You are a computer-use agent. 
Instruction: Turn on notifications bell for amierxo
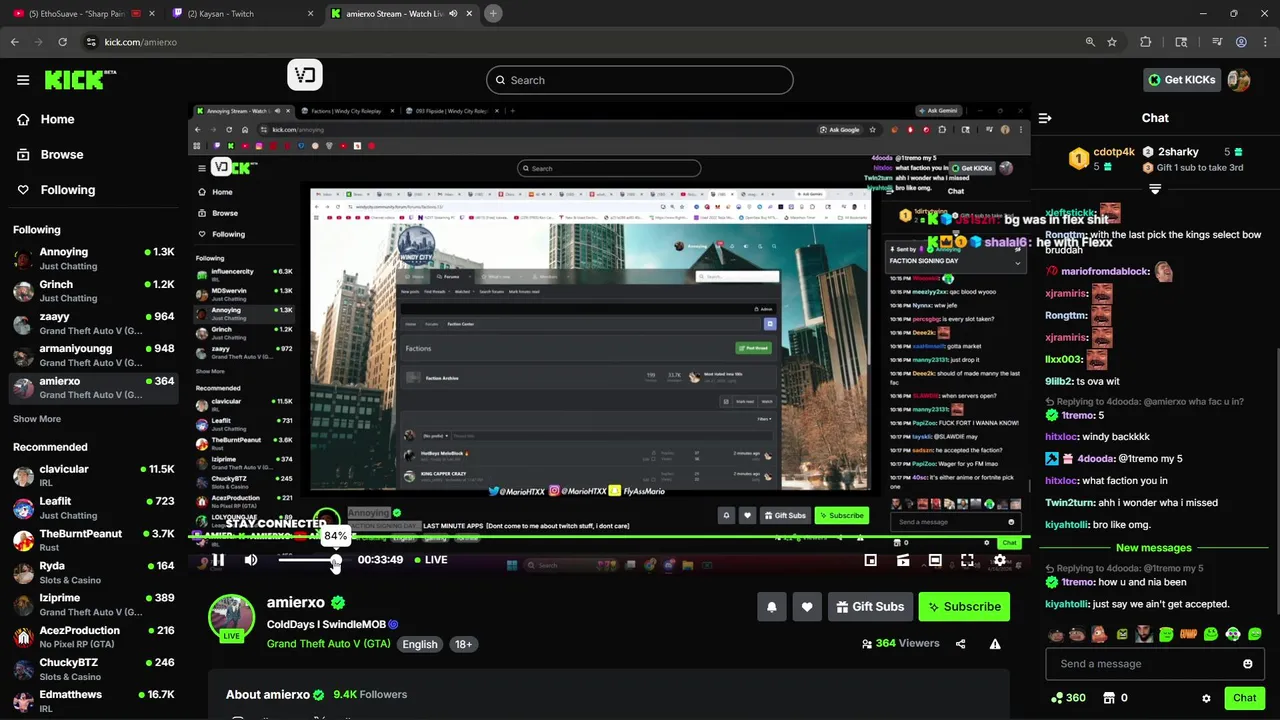[772, 606]
